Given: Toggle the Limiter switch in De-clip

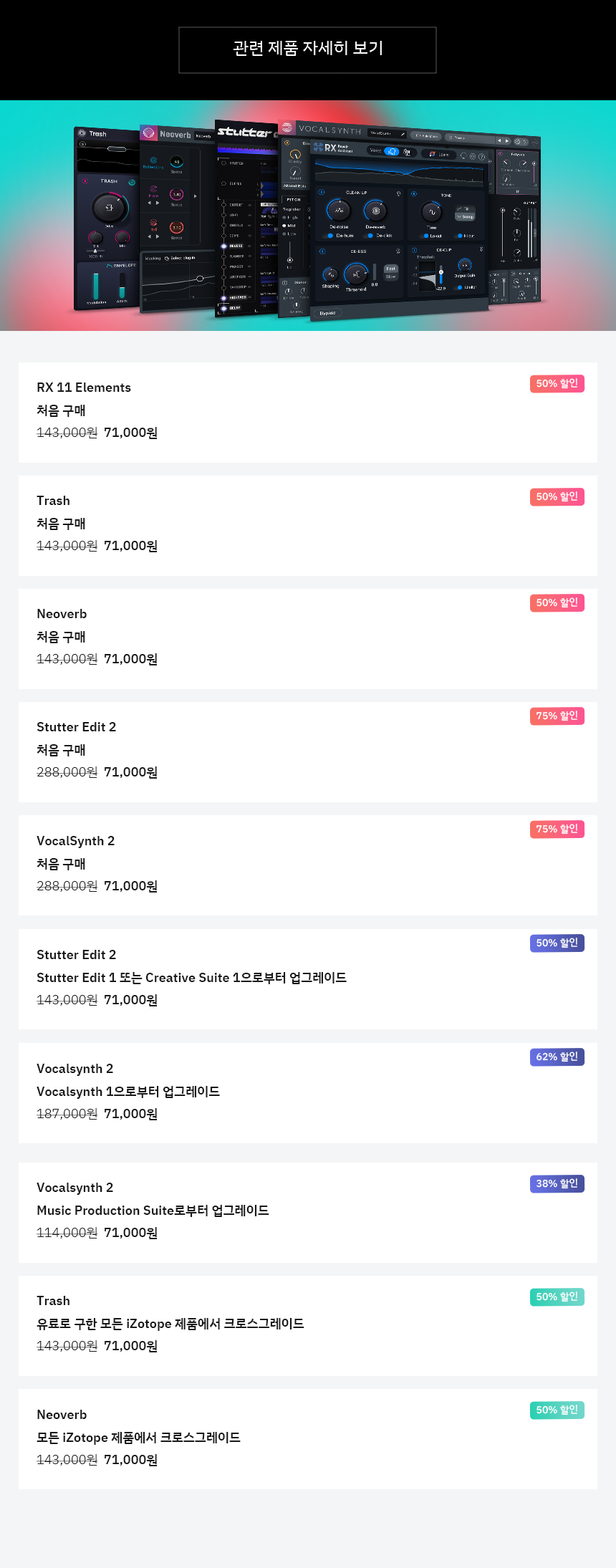Looking at the screenshot, I should [460, 287].
